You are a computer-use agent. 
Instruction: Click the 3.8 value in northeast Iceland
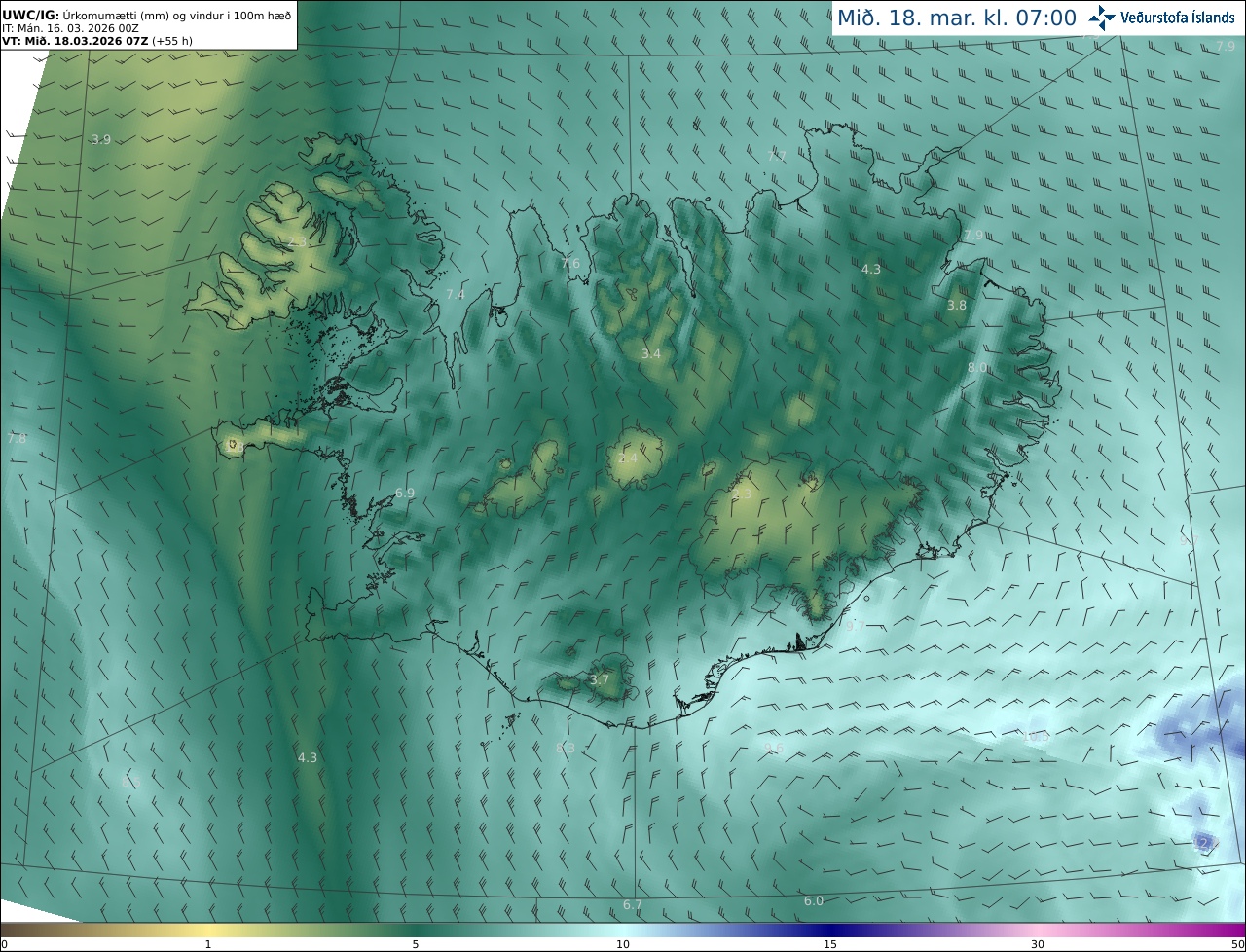(x=957, y=306)
